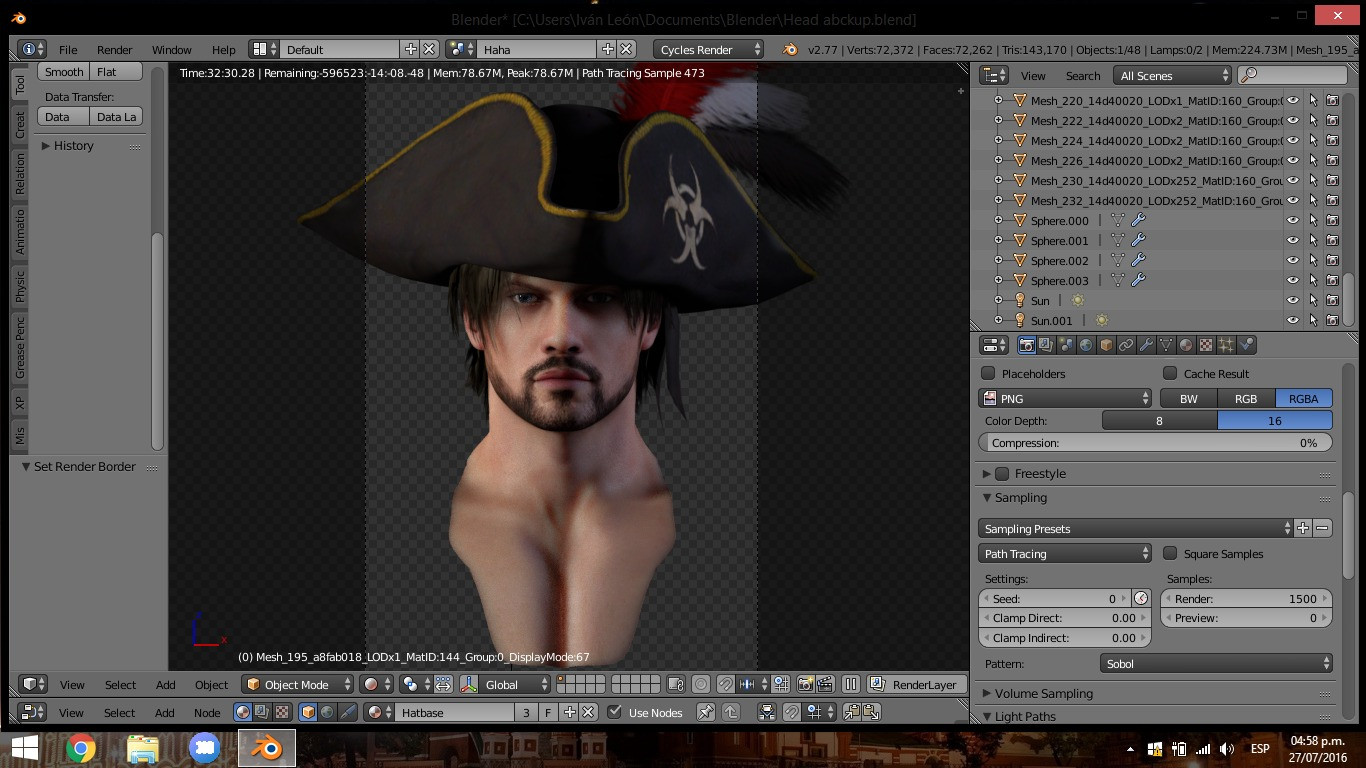This screenshot has height=768, width=1366.
Task: Open the Constraints properties tab (chain icon)
Action: 1126,345
